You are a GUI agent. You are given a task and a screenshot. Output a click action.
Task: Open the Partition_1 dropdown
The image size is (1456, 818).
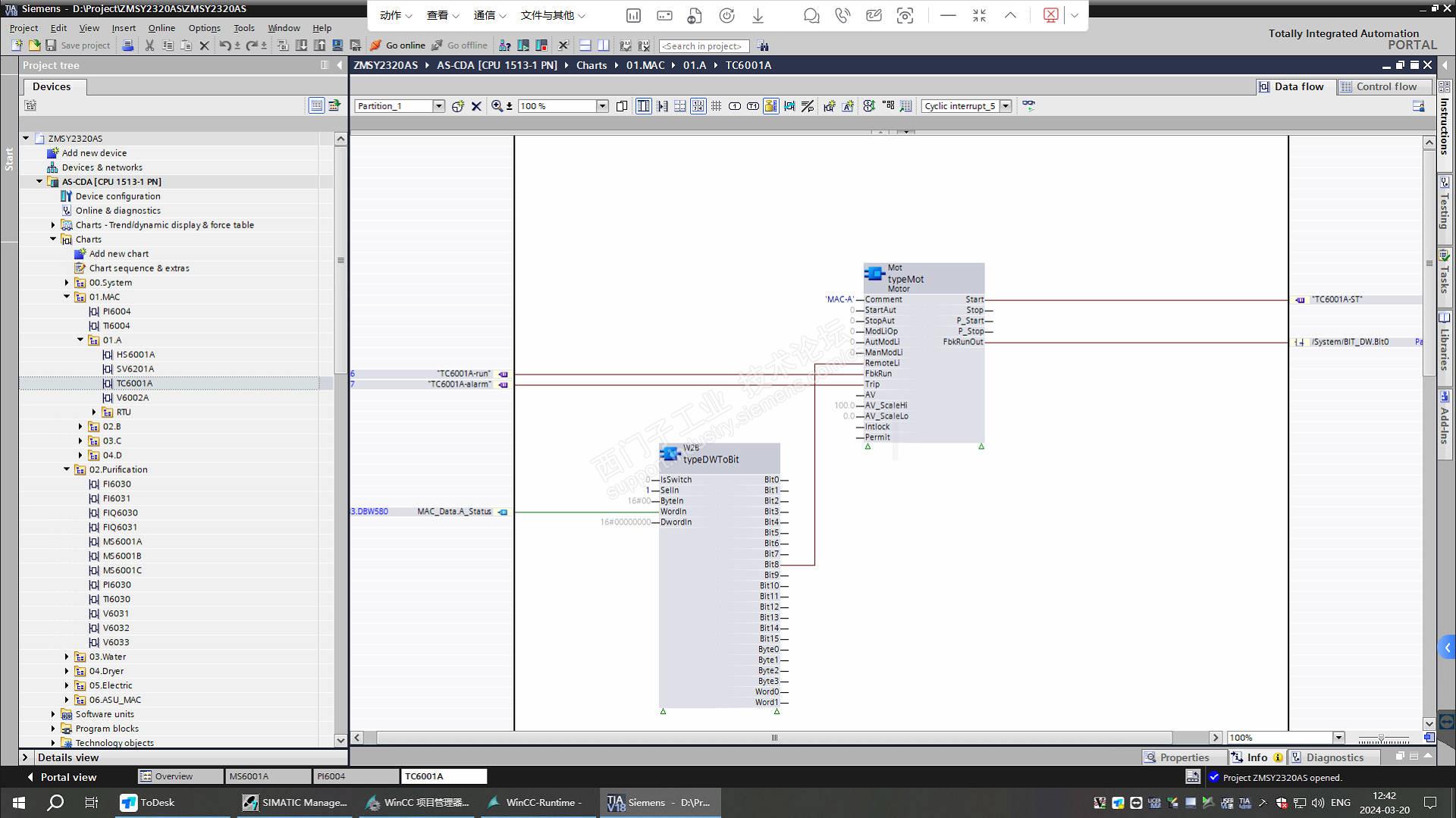438,106
